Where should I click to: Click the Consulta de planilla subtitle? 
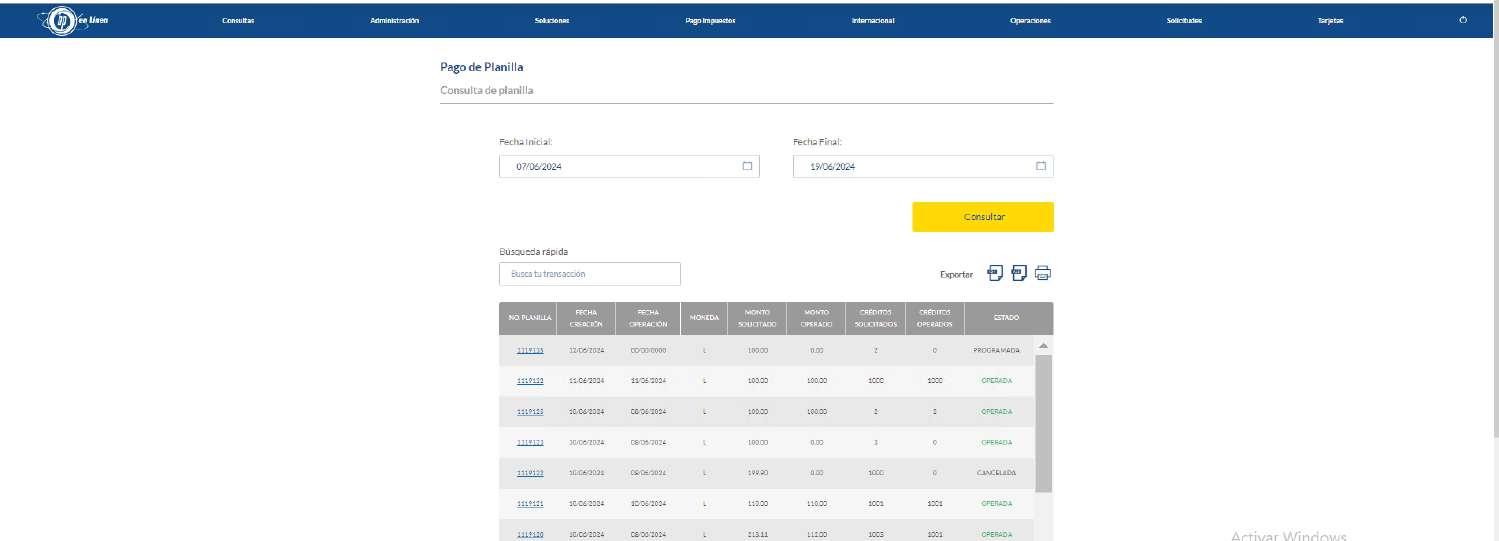pos(487,90)
